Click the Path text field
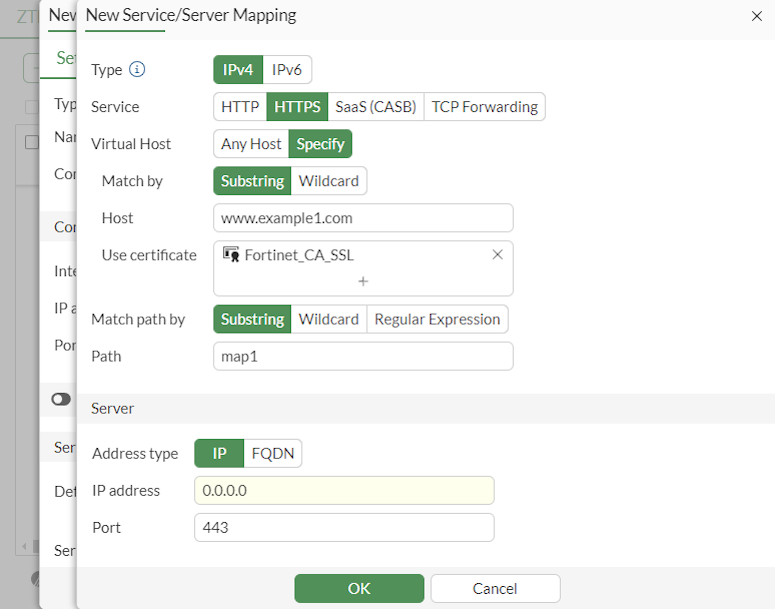 coord(363,356)
